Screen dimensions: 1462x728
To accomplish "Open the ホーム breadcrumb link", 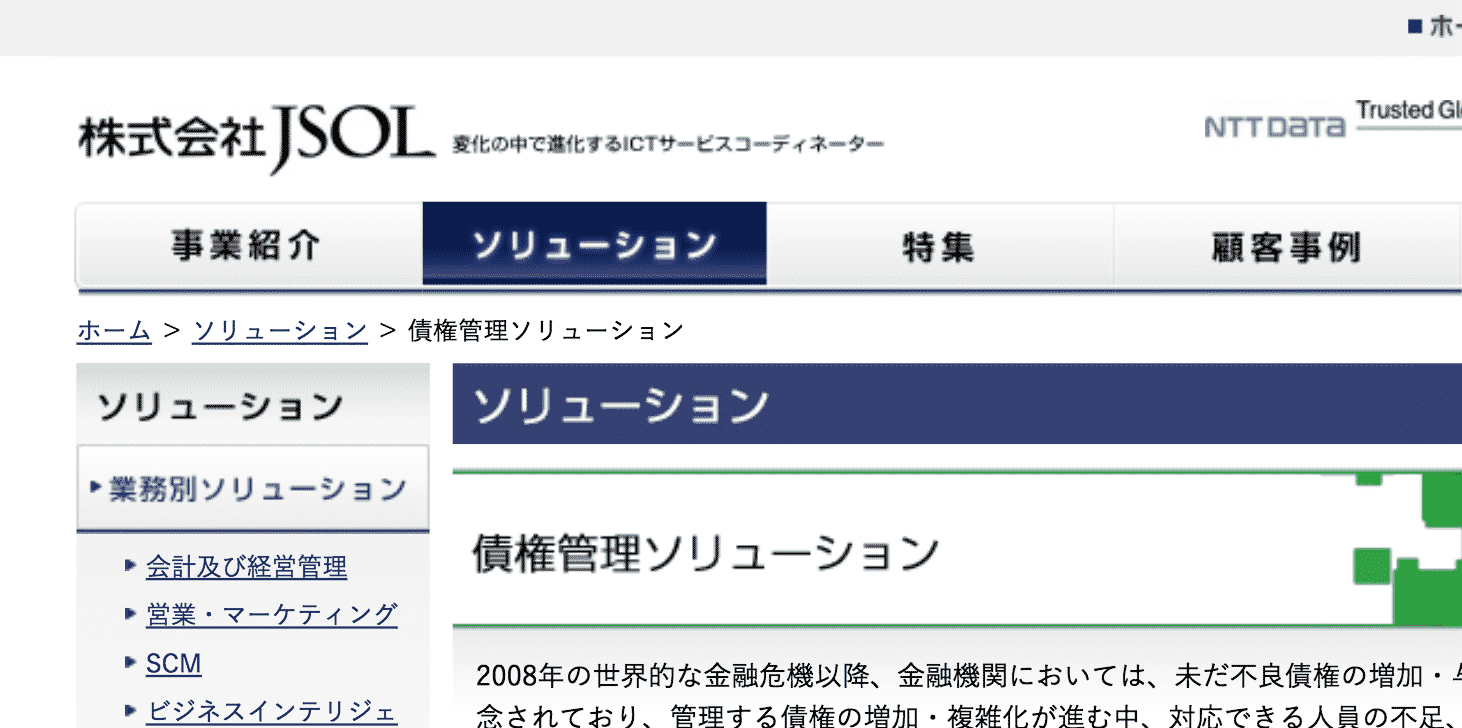I will 113,329.
